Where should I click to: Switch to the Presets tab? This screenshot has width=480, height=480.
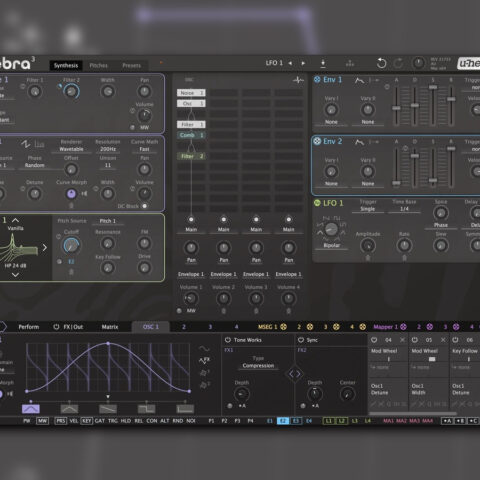pos(131,65)
